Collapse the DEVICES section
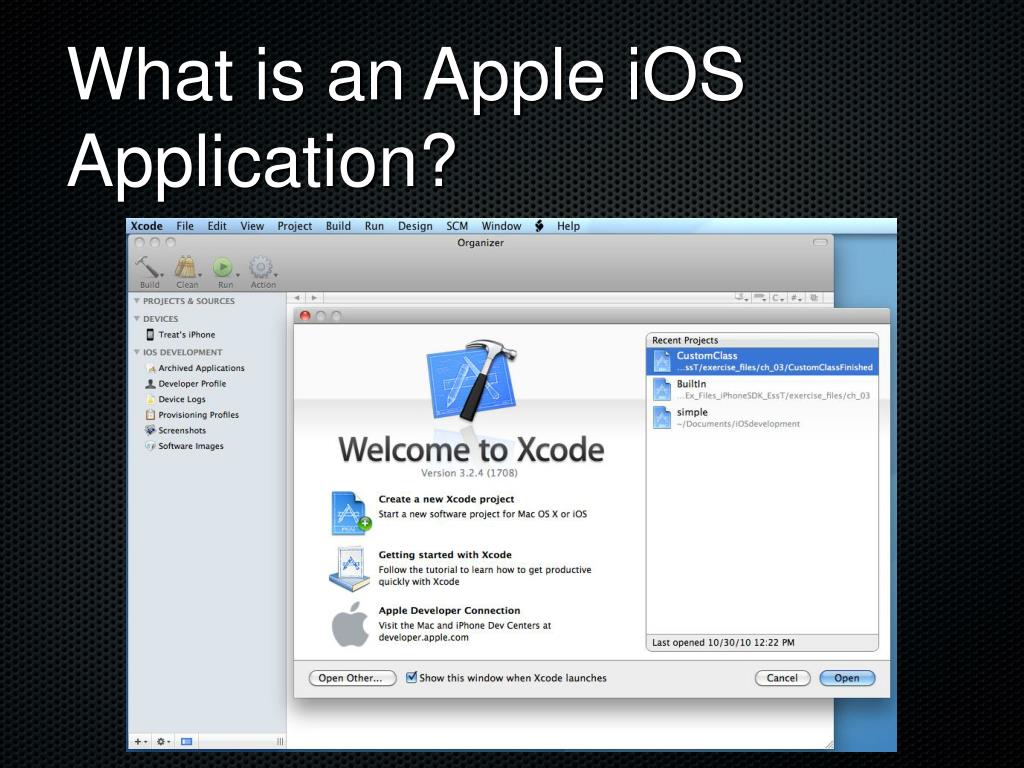Image resolution: width=1024 pixels, height=768 pixels. pyautogui.click(x=136, y=319)
